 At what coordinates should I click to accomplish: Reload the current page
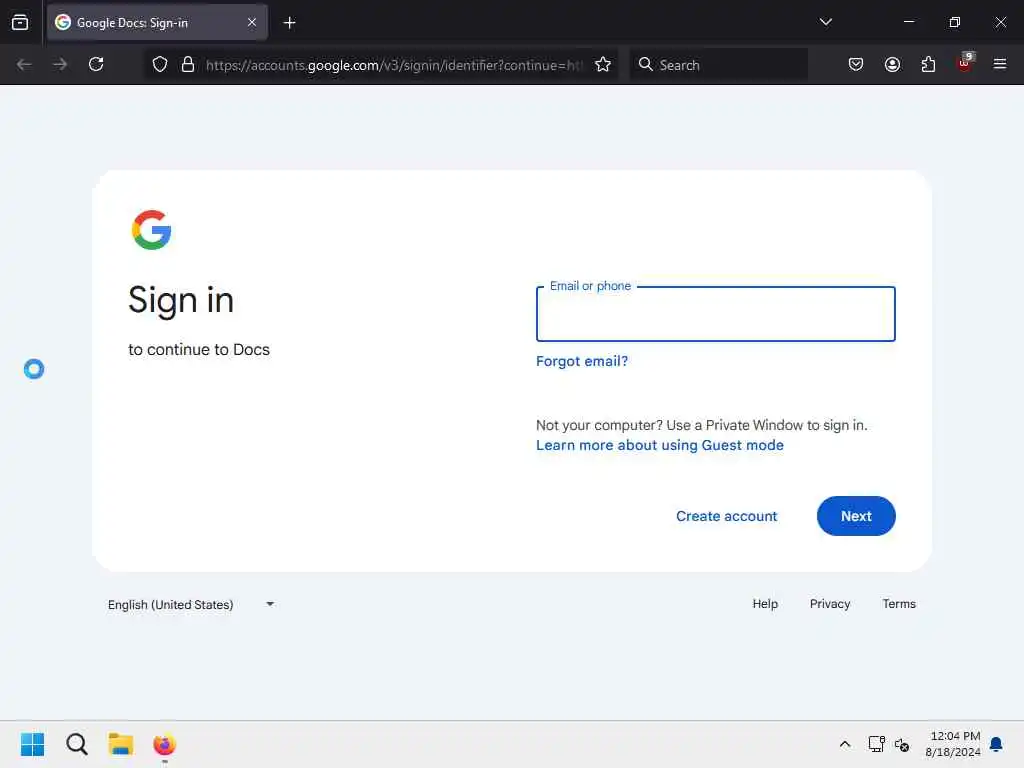click(96, 64)
